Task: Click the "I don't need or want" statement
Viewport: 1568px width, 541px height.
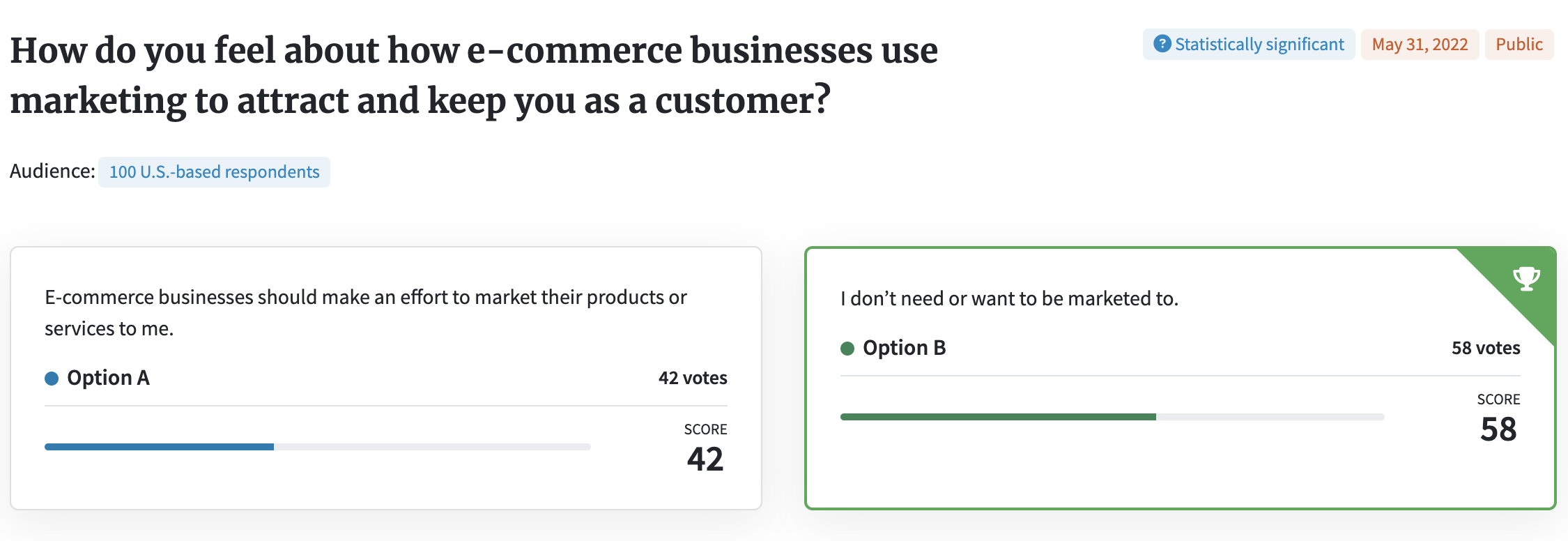Action: tap(1009, 298)
